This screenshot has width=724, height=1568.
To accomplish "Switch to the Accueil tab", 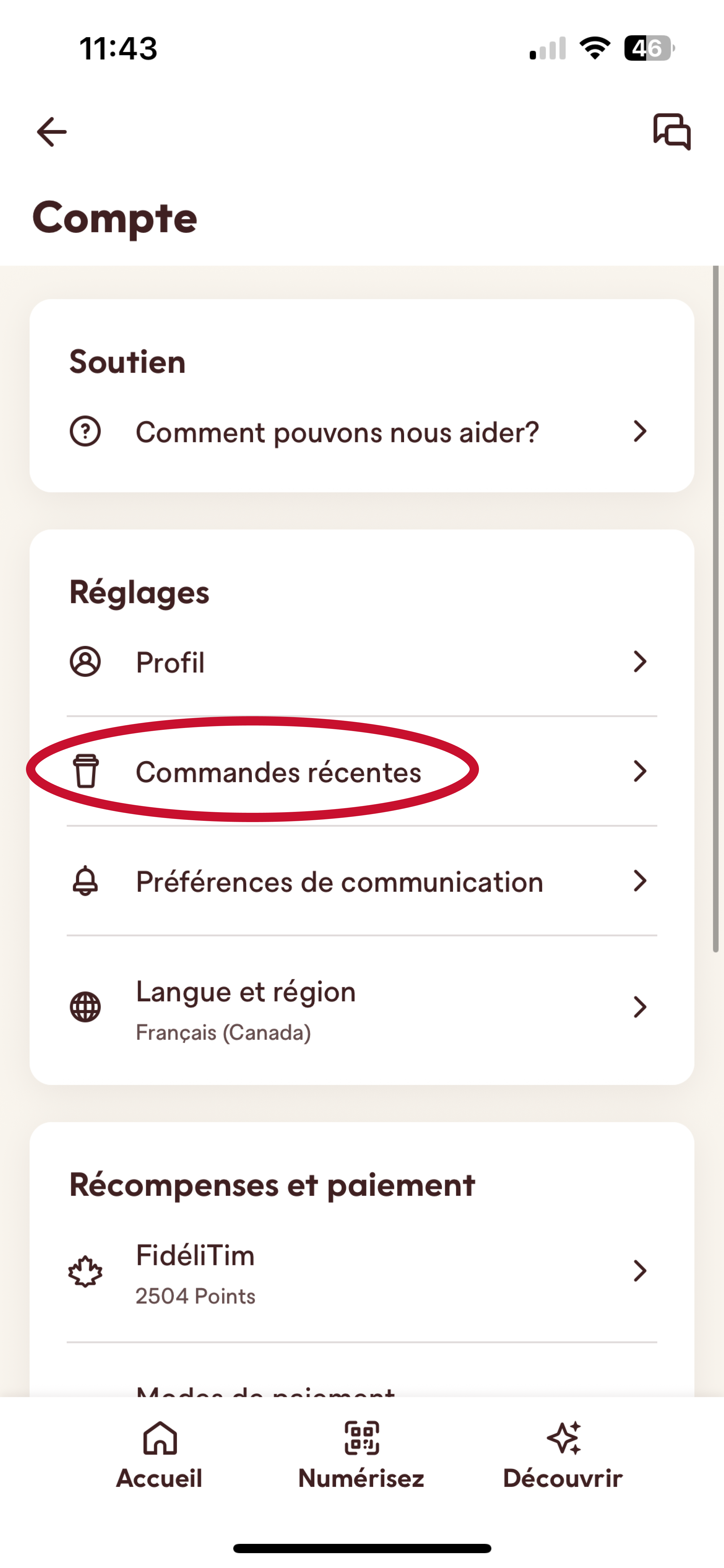I will coord(159,1455).
